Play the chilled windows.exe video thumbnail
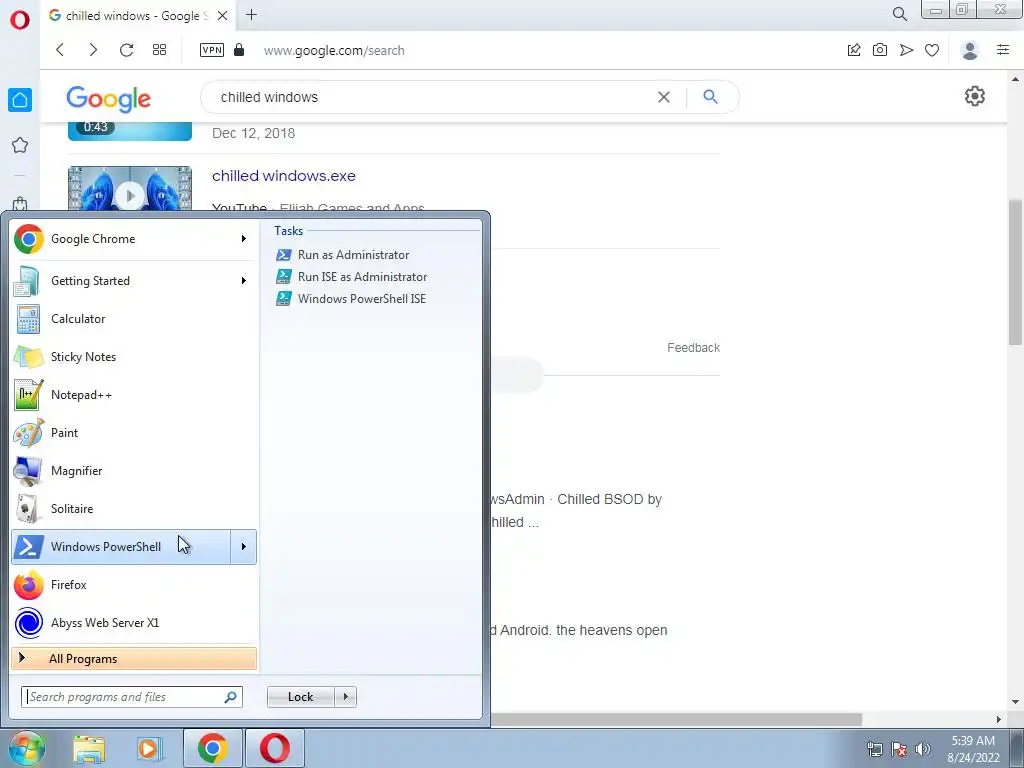Viewport: 1024px width, 768px height. coord(130,188)
